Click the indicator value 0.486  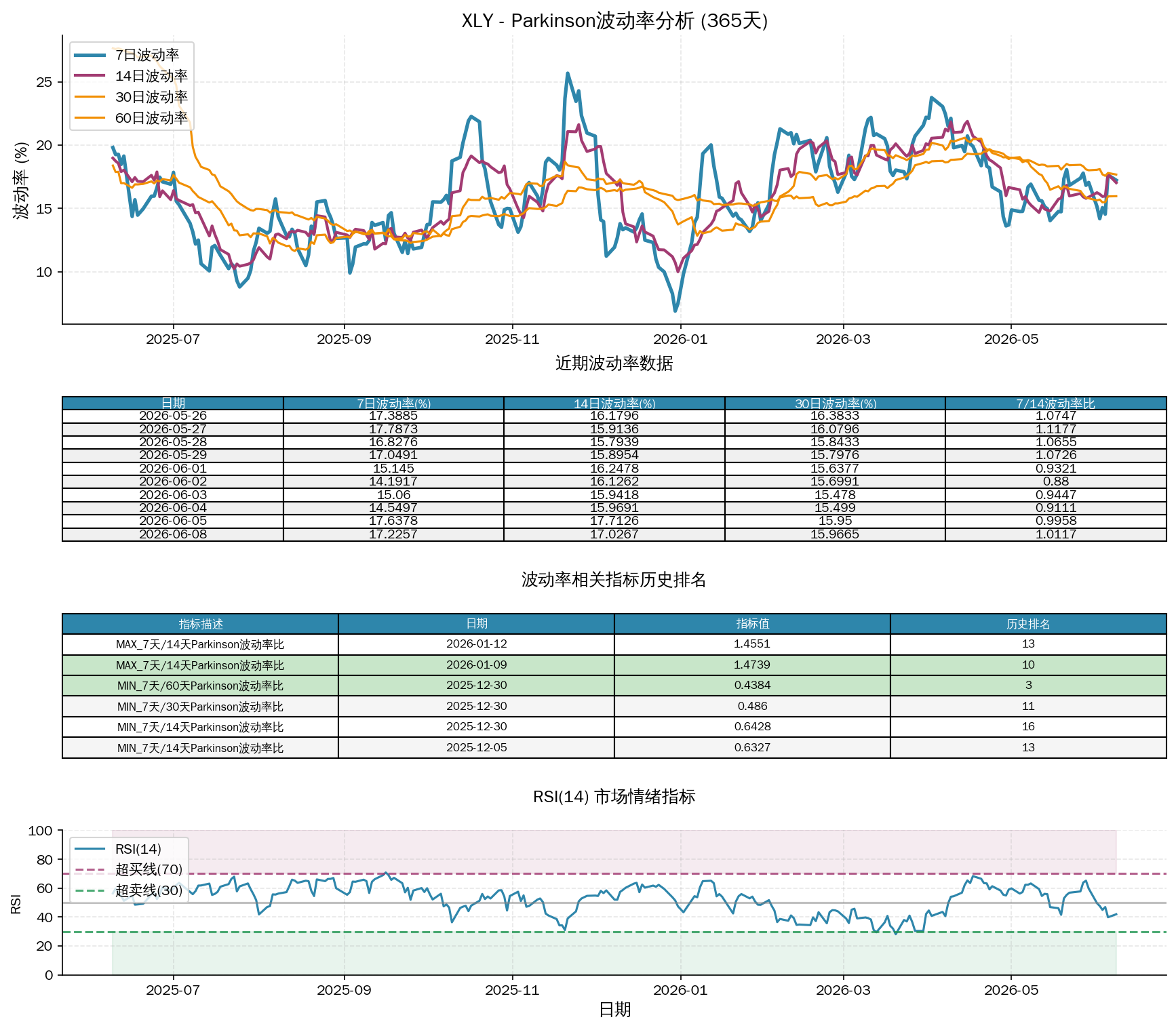pos(753,707)
